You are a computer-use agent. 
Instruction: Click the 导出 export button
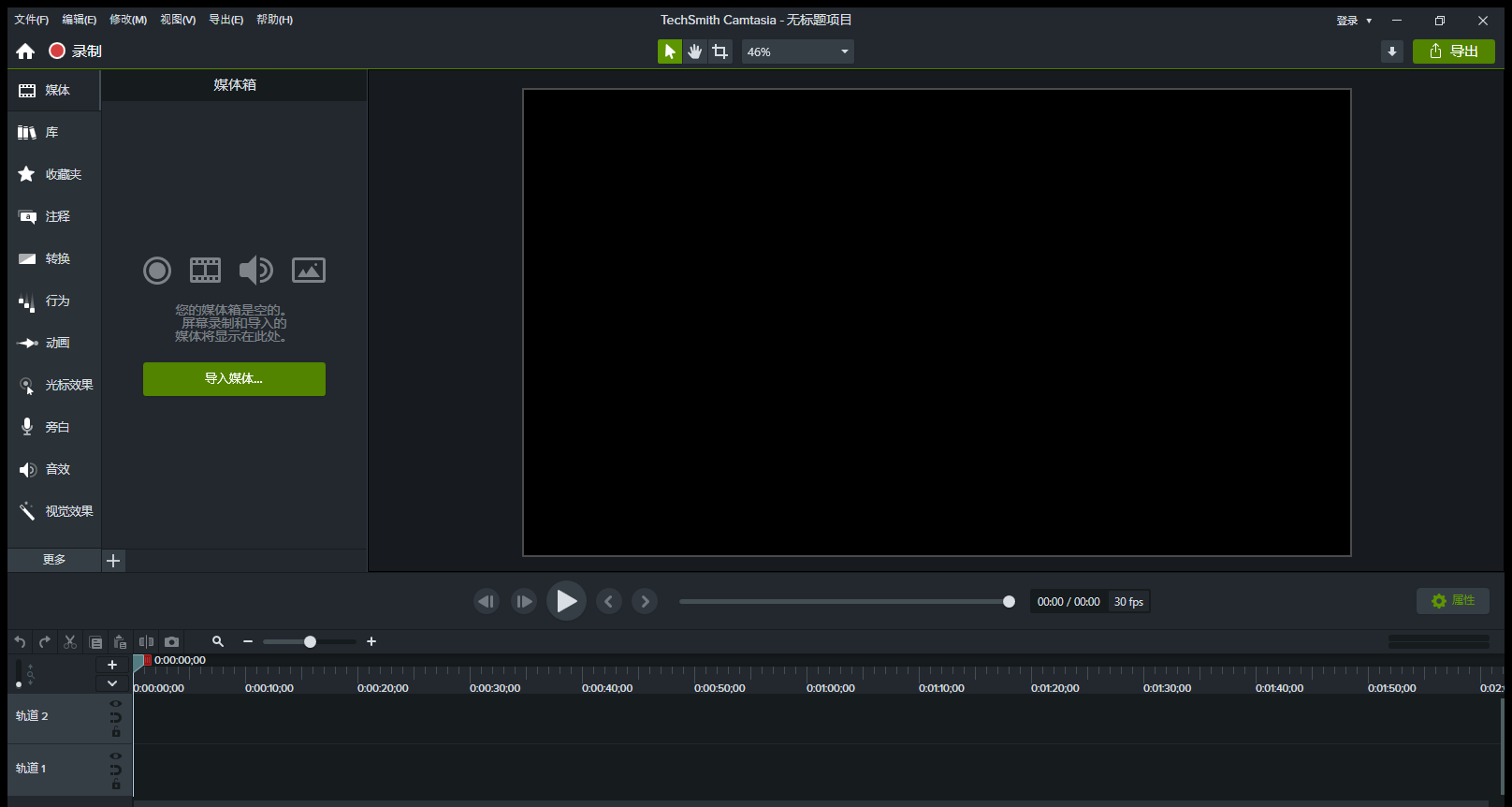pos(1453,51)
